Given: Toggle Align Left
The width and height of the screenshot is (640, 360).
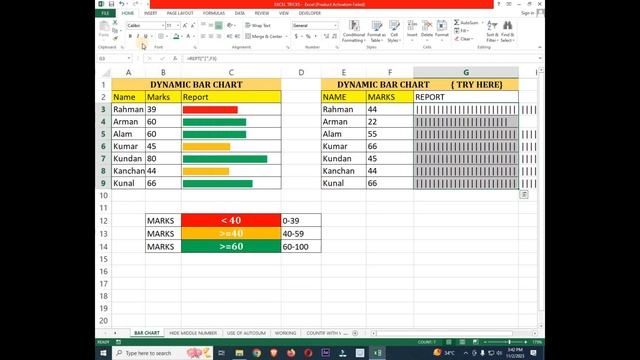Looking at the screenshot, I should (203, 36).
